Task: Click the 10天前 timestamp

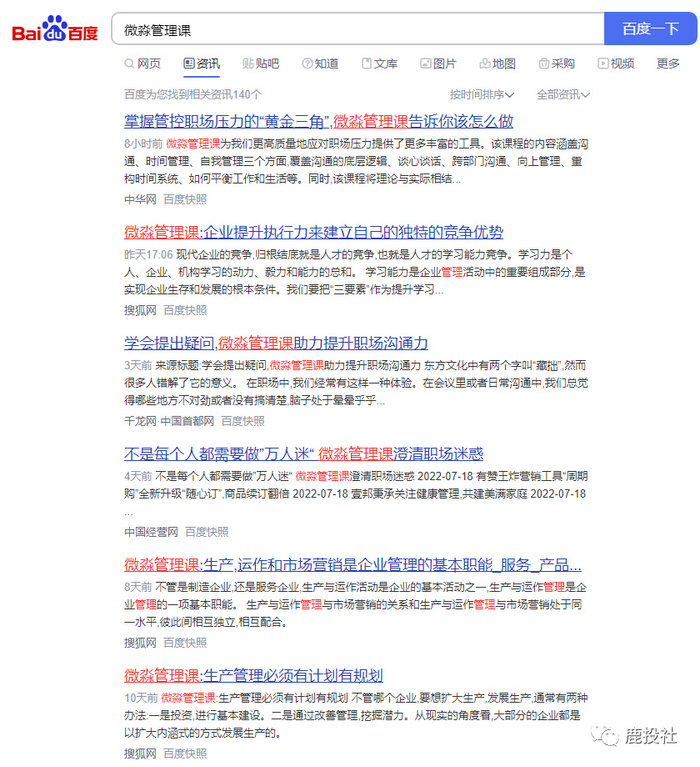Action: (141, 699)
